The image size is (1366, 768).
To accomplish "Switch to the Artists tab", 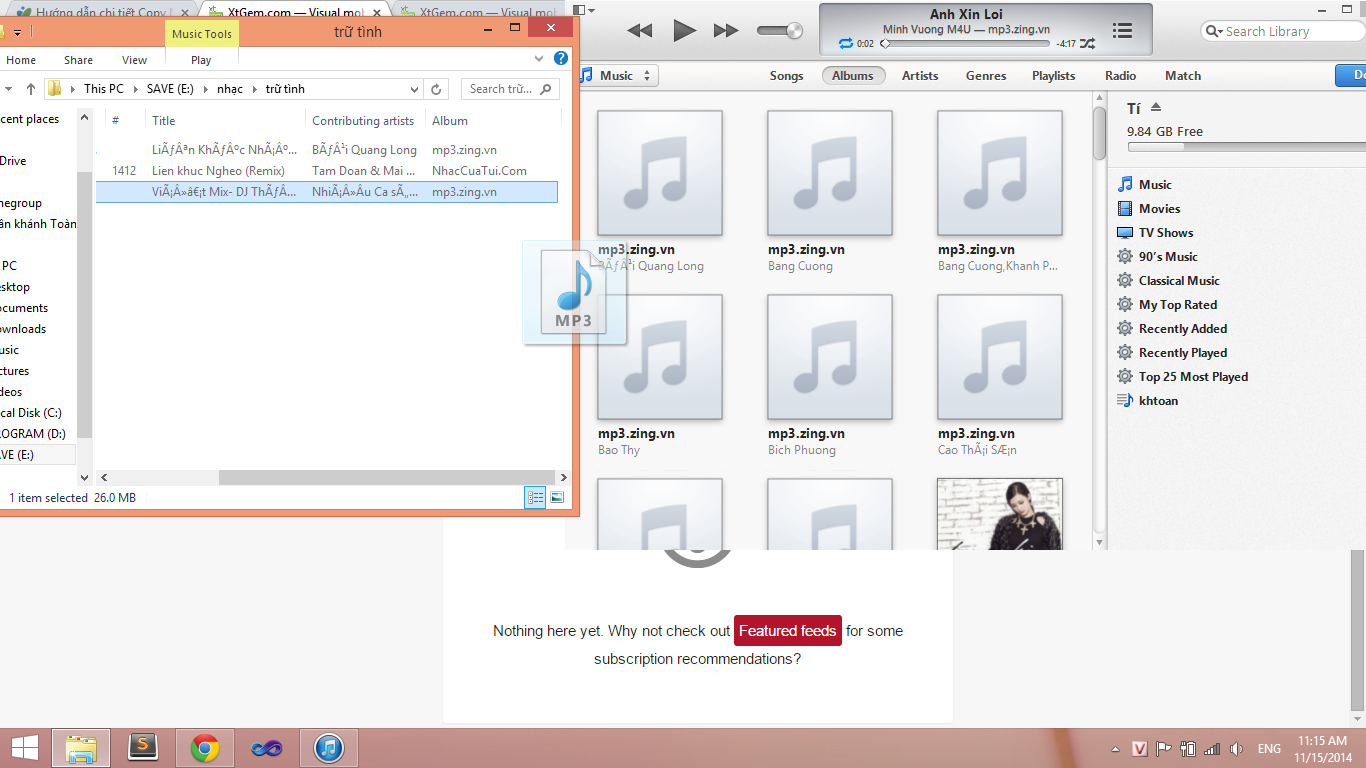I will [920, 76].
